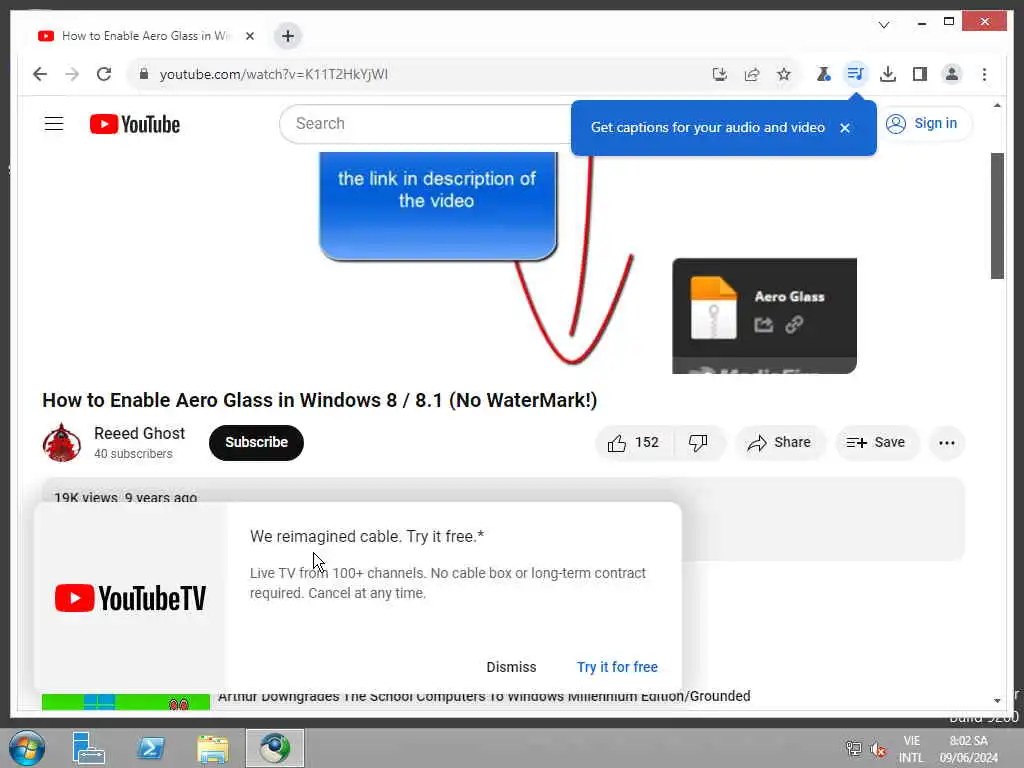Image resolution: width=1024 pixels, height=768 pixels.
Task: Switch to the Chrome taskbar button
Action: (x=275, y=748)
